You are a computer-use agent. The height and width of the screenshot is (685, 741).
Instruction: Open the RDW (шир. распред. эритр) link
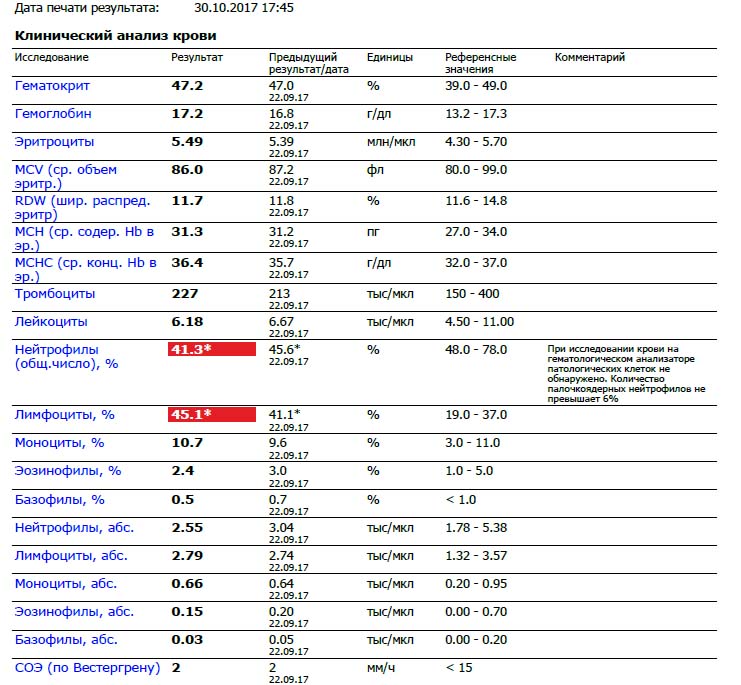point(83,207)
